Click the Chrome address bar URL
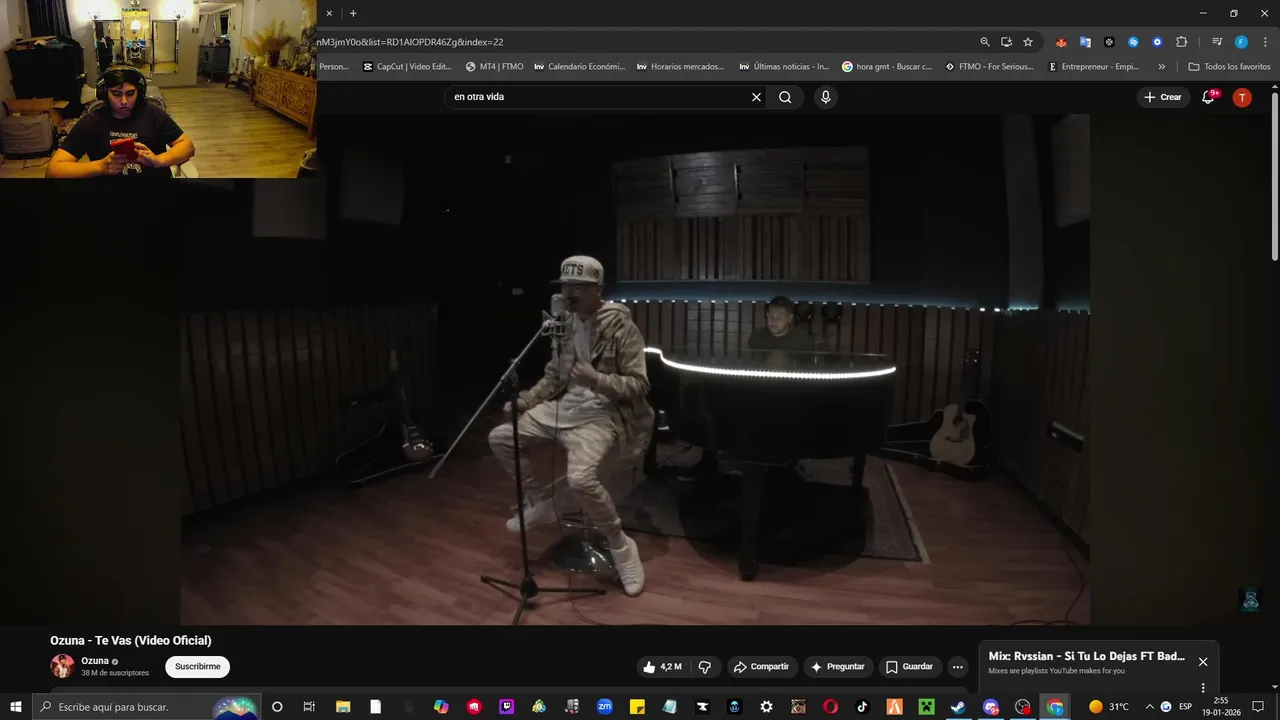Screen dimensions: 1280x720 click(410, 42)
